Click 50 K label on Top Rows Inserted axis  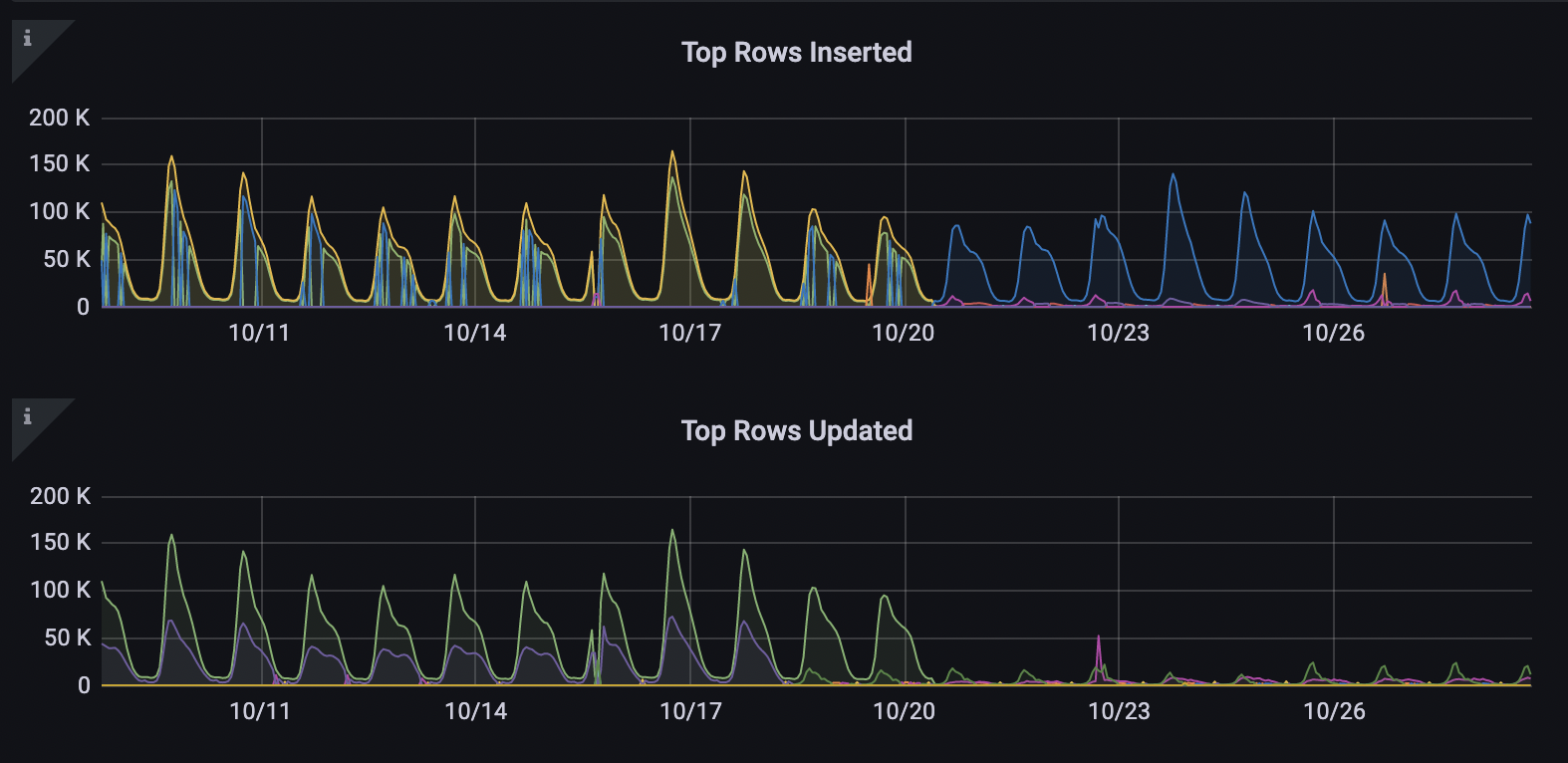tap(67, 260)
